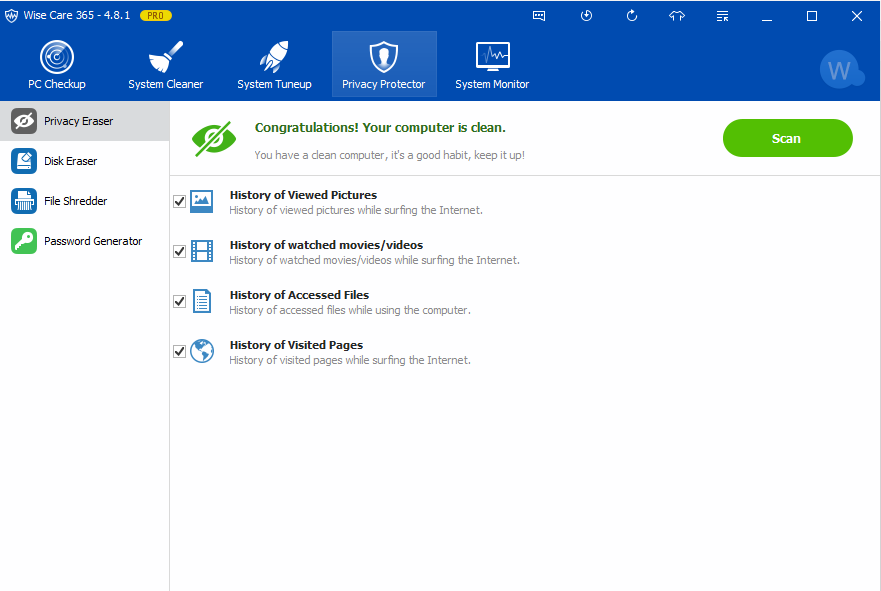Close the Wise Care 365 window
Screen dimensions: 881x591
click(856, 16)
